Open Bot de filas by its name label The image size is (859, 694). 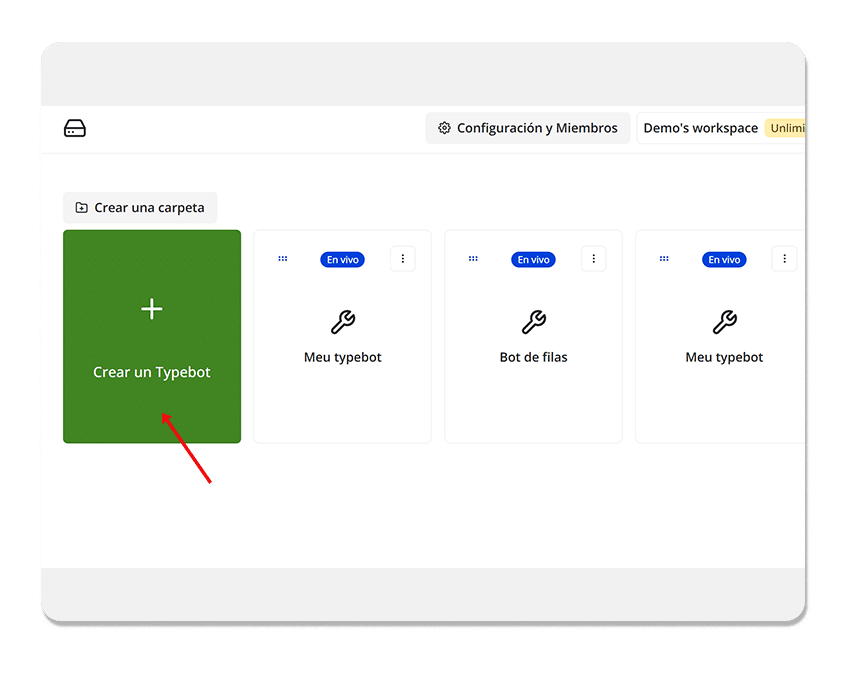(533, 357)
